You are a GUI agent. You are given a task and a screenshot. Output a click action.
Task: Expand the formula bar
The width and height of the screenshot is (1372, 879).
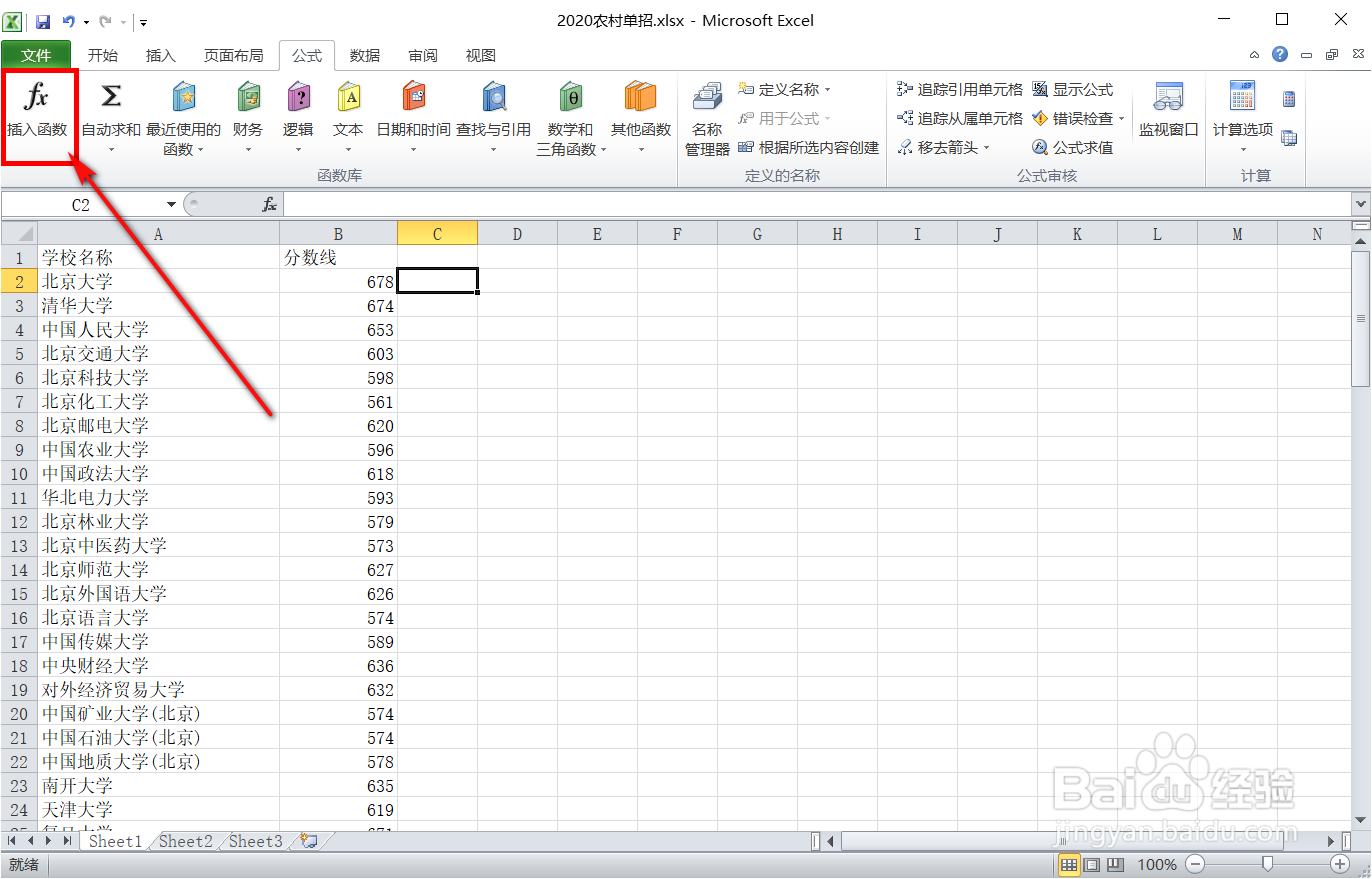pyautogui.click(x=1360, y=205)
